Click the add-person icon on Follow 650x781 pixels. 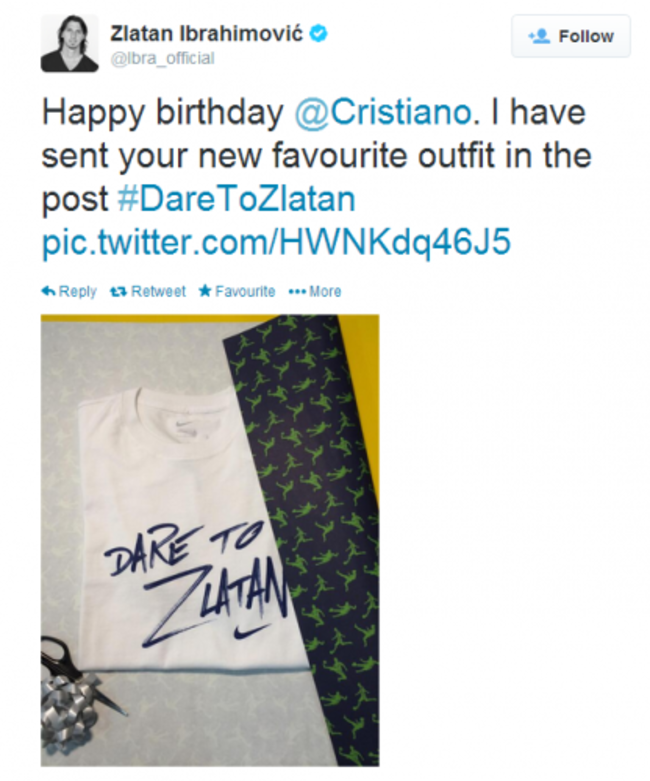(x=539, y=36)
